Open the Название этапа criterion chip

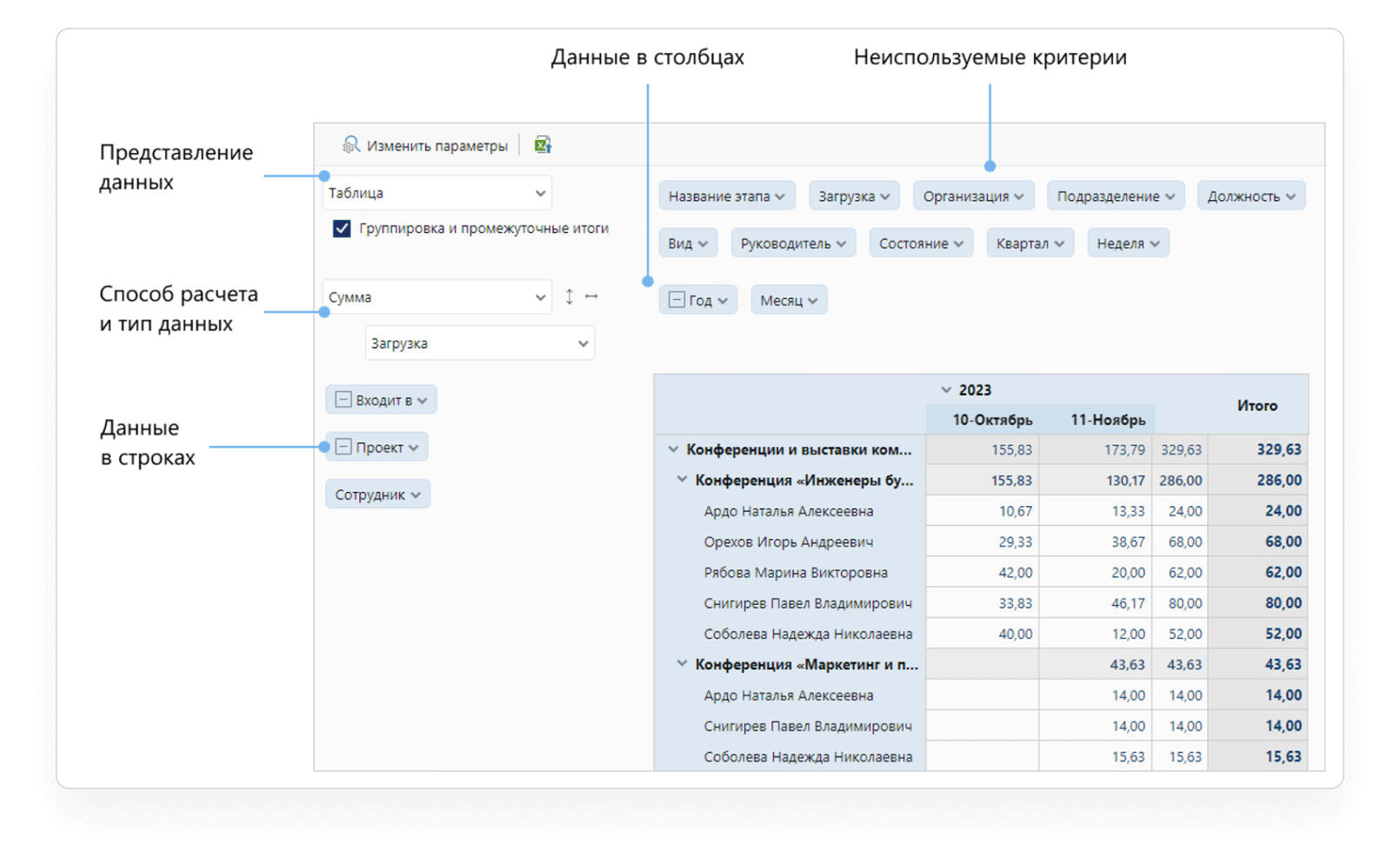tap(726, 196)
